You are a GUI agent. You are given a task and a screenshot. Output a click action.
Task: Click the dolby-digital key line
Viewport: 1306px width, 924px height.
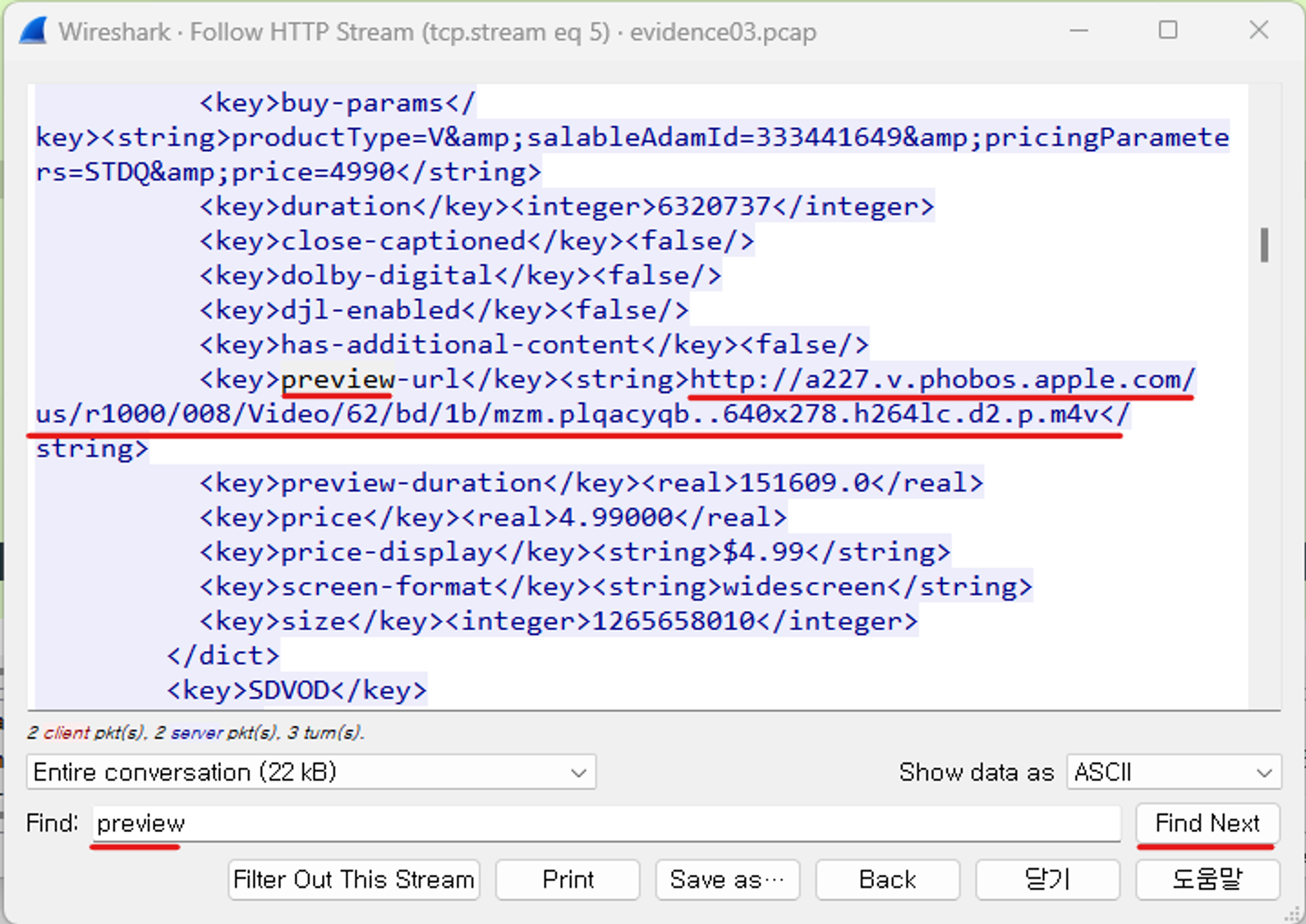(460, 276)
